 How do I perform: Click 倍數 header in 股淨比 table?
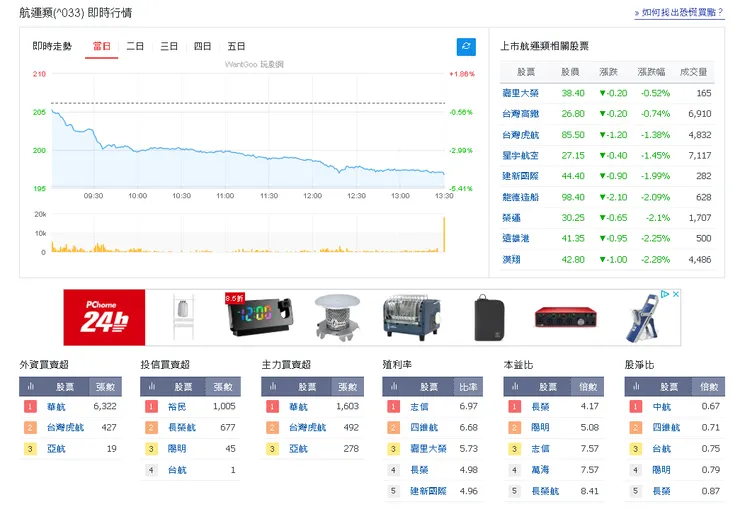click(x=709, y=387)
